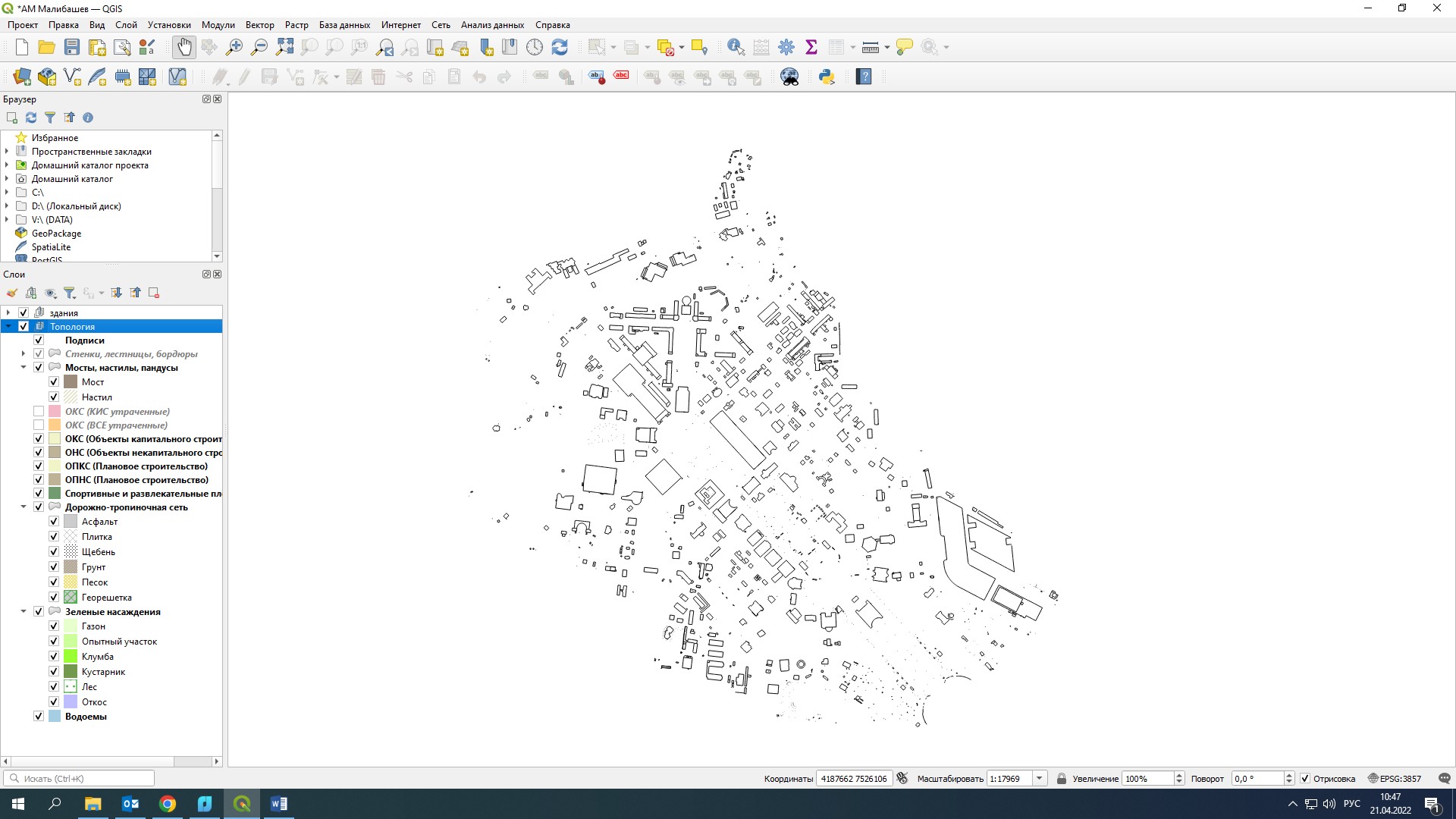Click the EPSG:3857 projection button
Screen dimensions: 1456x819
click(1395, 778)
